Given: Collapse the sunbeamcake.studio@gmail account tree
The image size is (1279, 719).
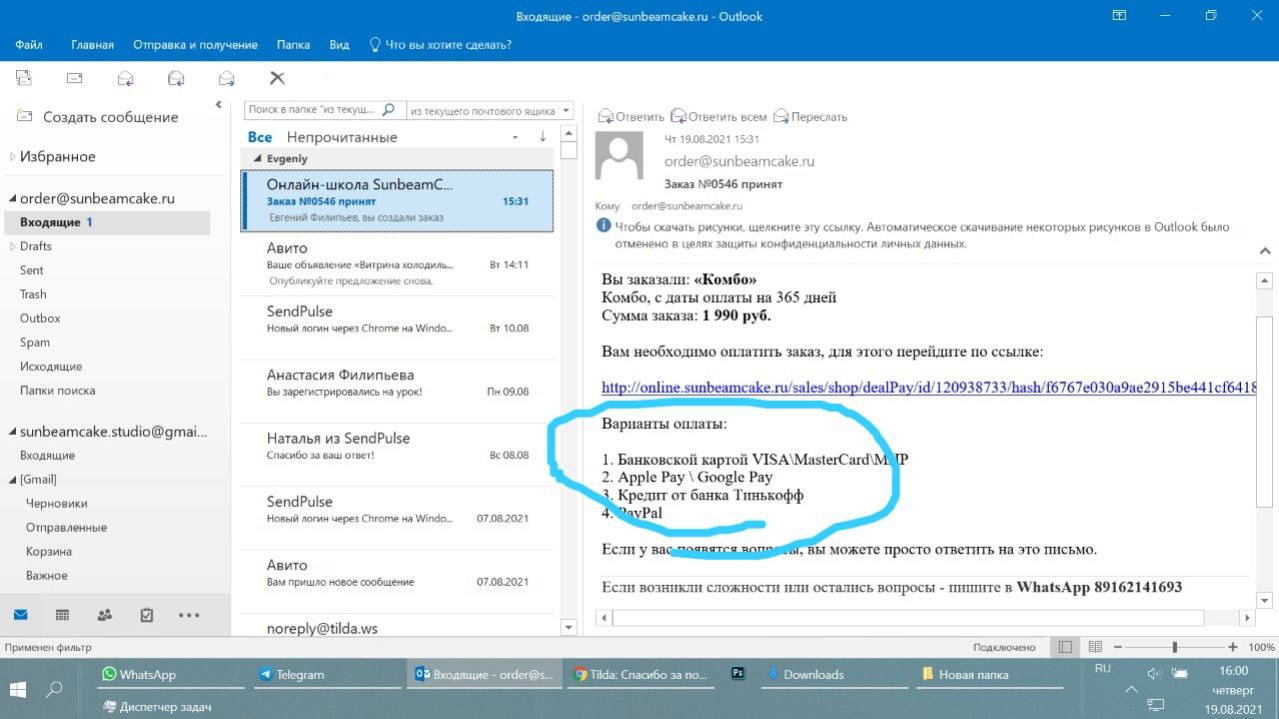Looking at the screenshot, I should pos(12,432).
